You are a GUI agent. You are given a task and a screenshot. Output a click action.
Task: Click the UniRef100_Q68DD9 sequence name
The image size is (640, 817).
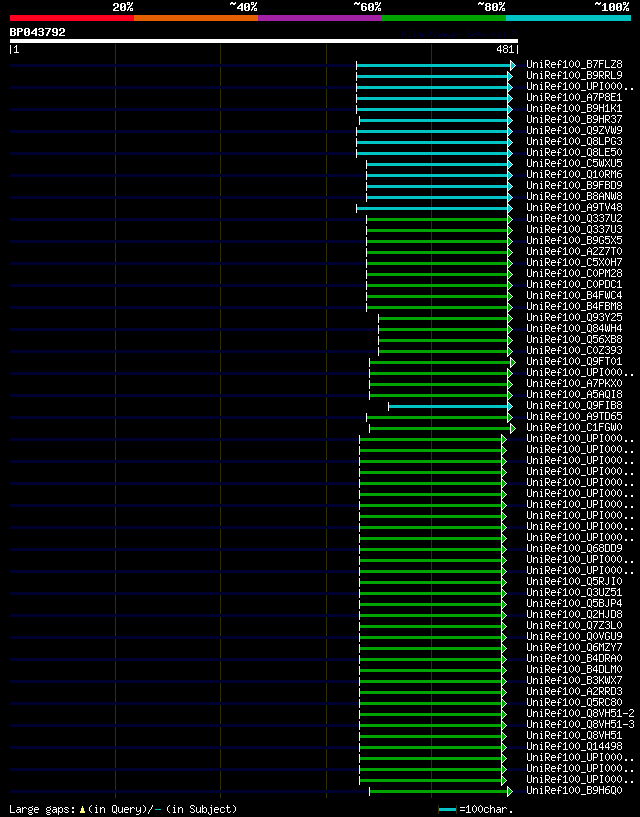pos(574,548)
